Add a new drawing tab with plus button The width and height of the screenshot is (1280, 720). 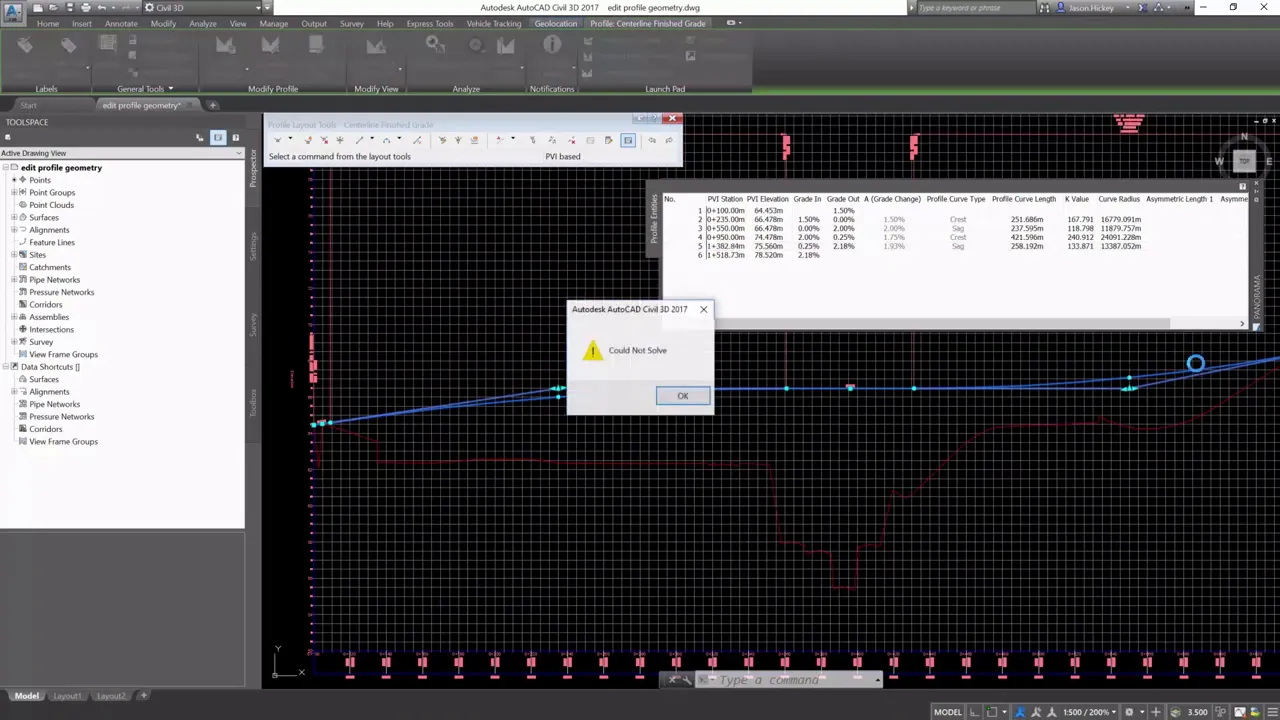212,105
